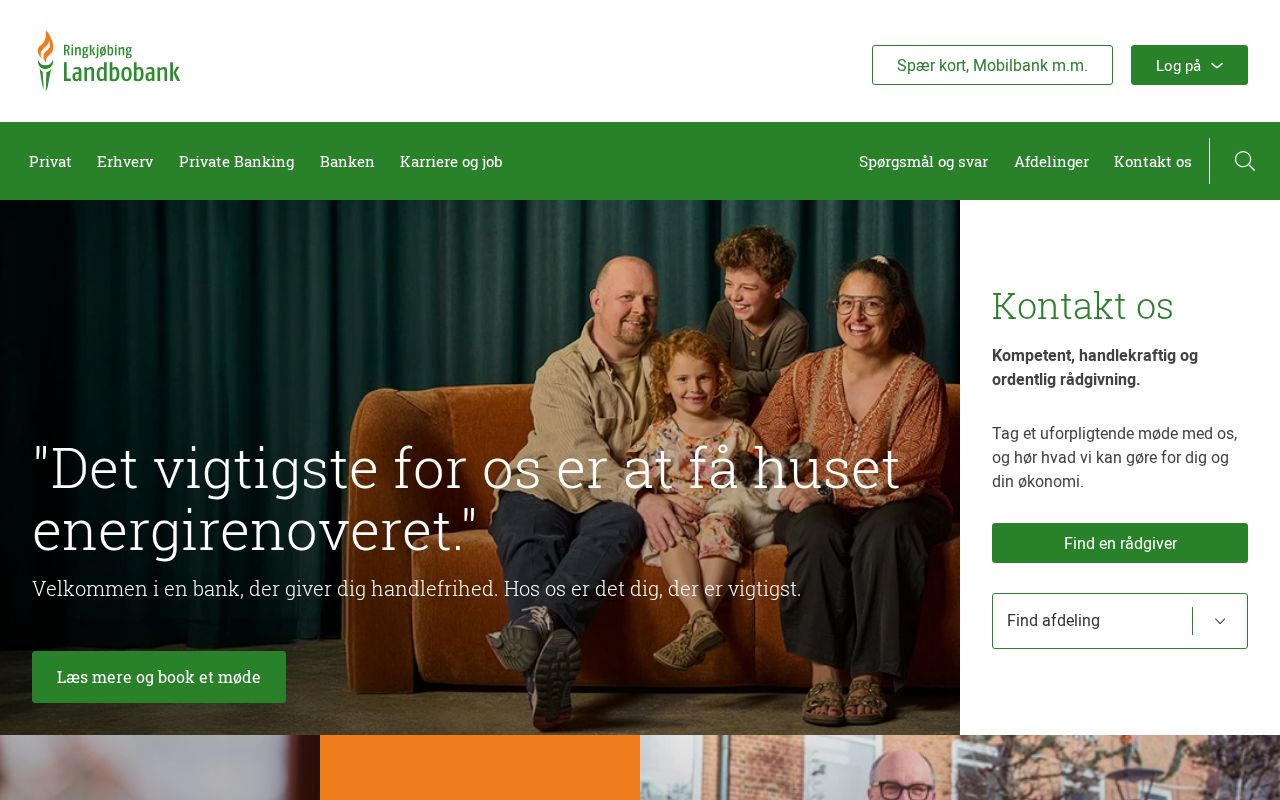1280x800 pixels.
Task: Click the Ringkjøbing Landbobank logo
Action: click(109, 61)
